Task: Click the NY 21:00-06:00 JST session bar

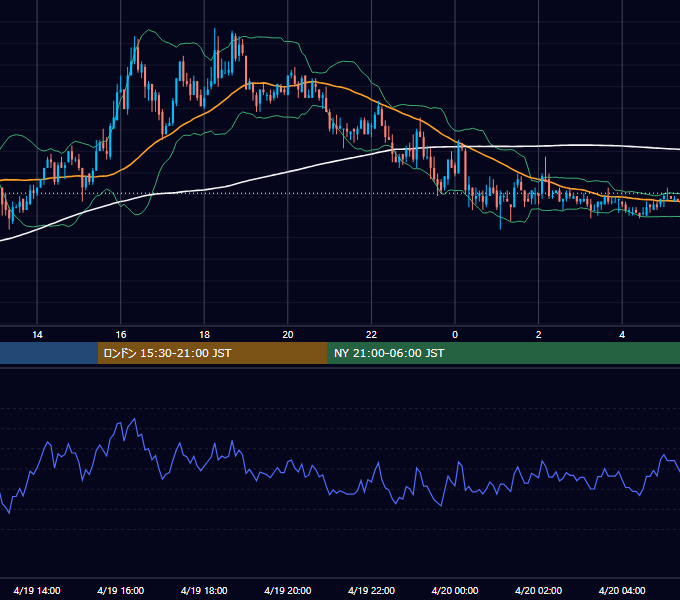Action: [503, 353]
